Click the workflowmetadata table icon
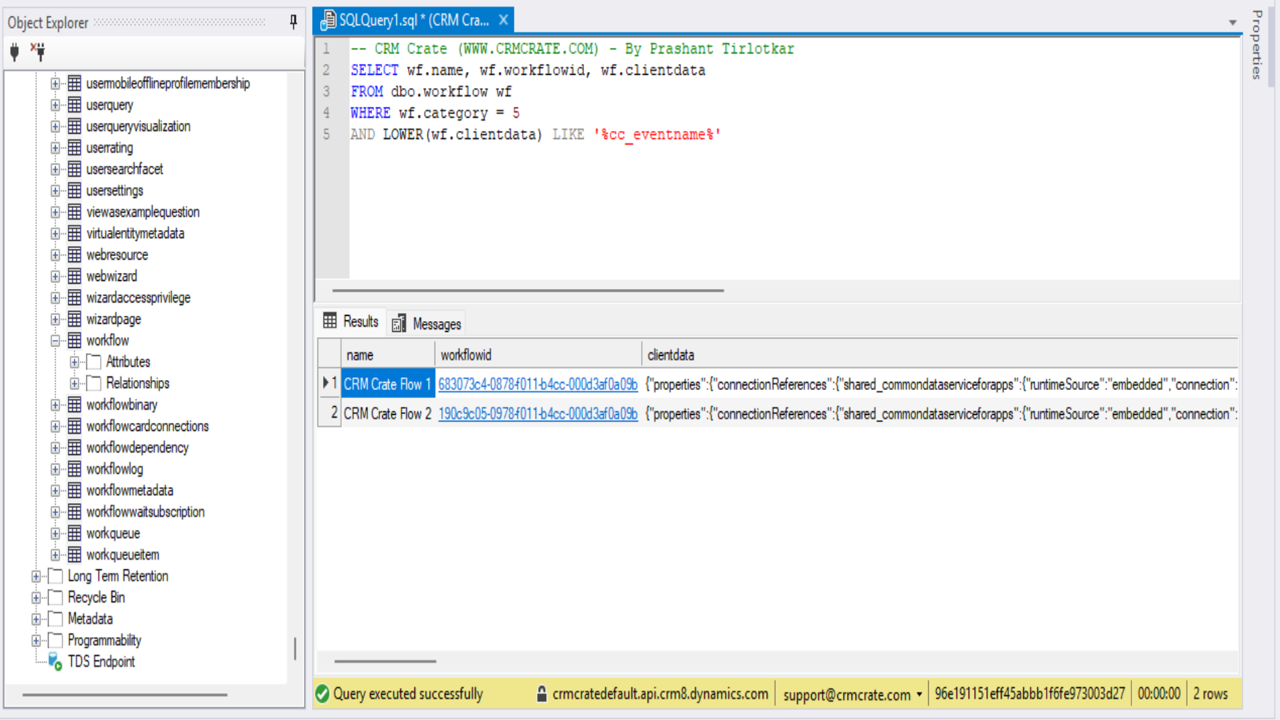Viewport: 1280px width, 720px height. [x=74, y=491]
